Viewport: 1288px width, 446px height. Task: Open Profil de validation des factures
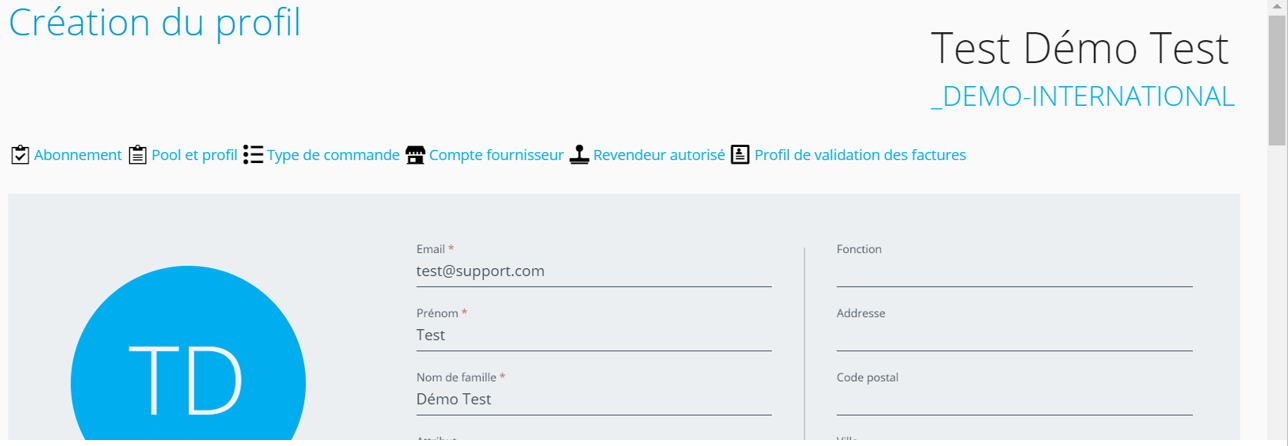point(860,155)
